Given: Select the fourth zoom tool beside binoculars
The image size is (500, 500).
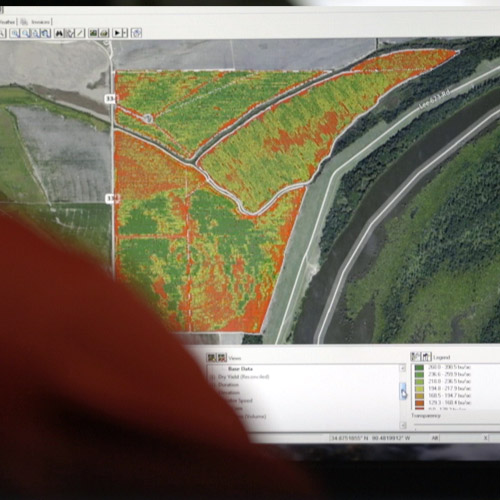Looking at the screenshot, I should tap(46, 33).
